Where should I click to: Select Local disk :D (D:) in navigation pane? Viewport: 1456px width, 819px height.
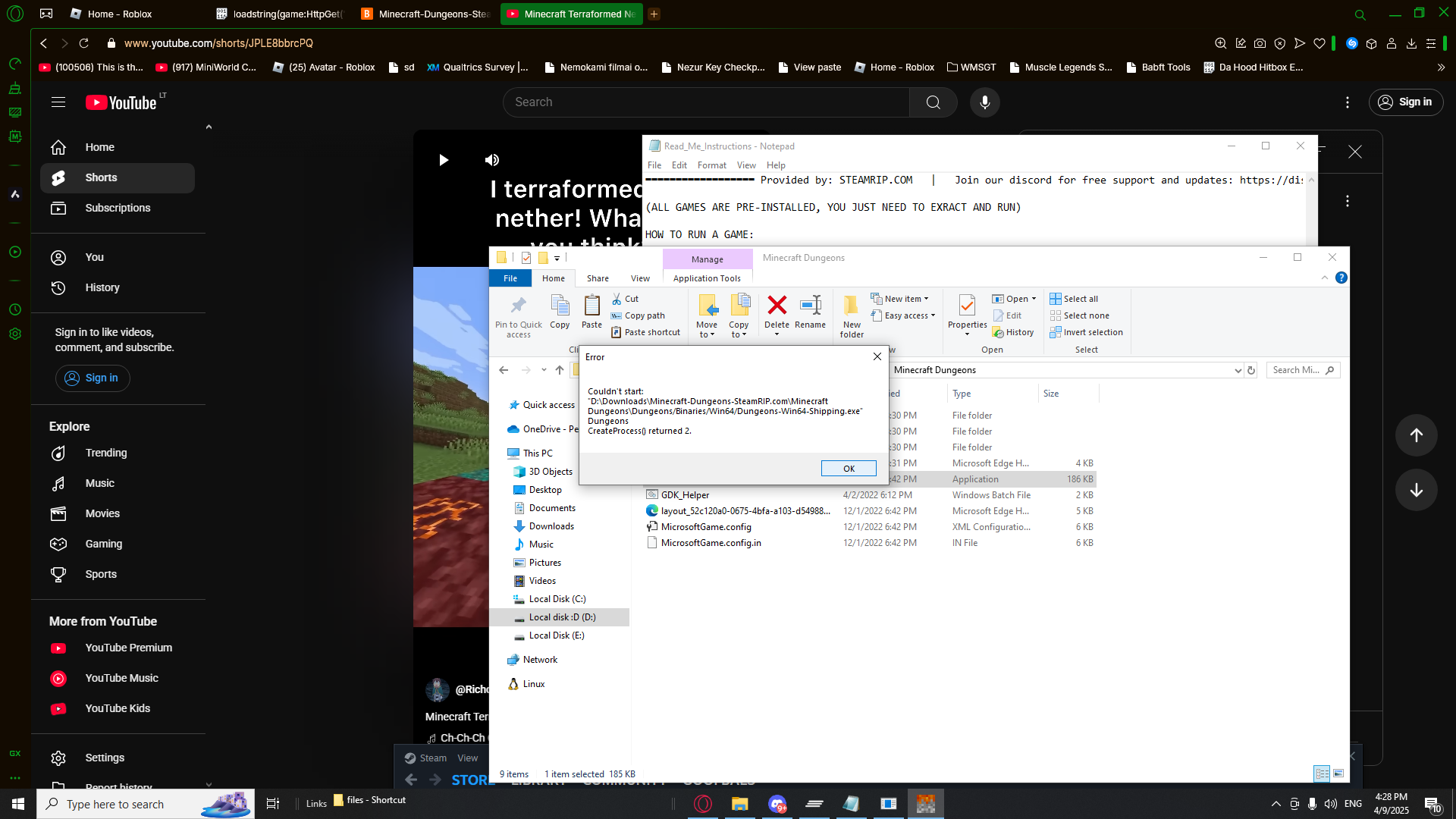pos(562,617)
